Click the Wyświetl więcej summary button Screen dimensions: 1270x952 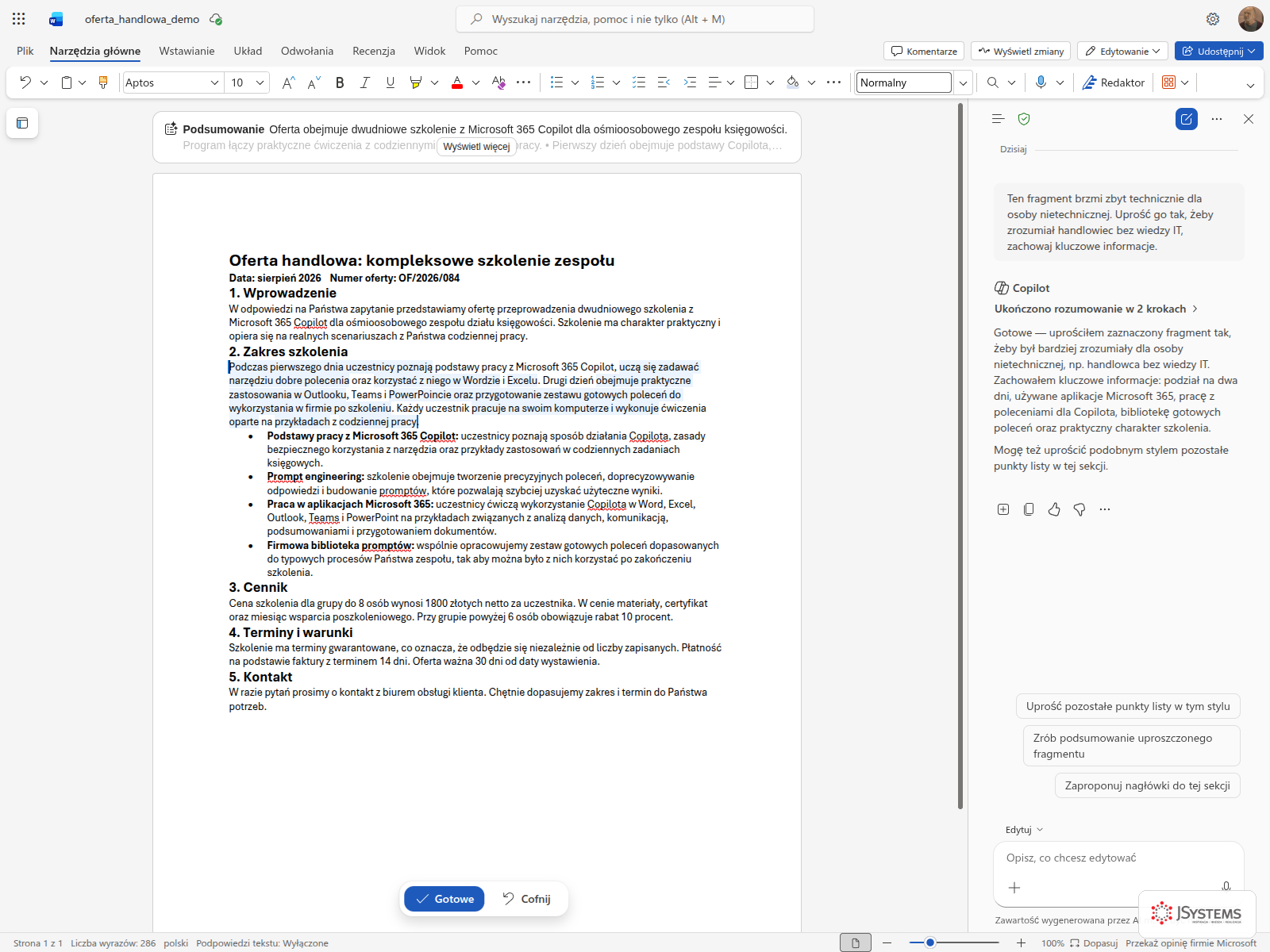(476, 147)
